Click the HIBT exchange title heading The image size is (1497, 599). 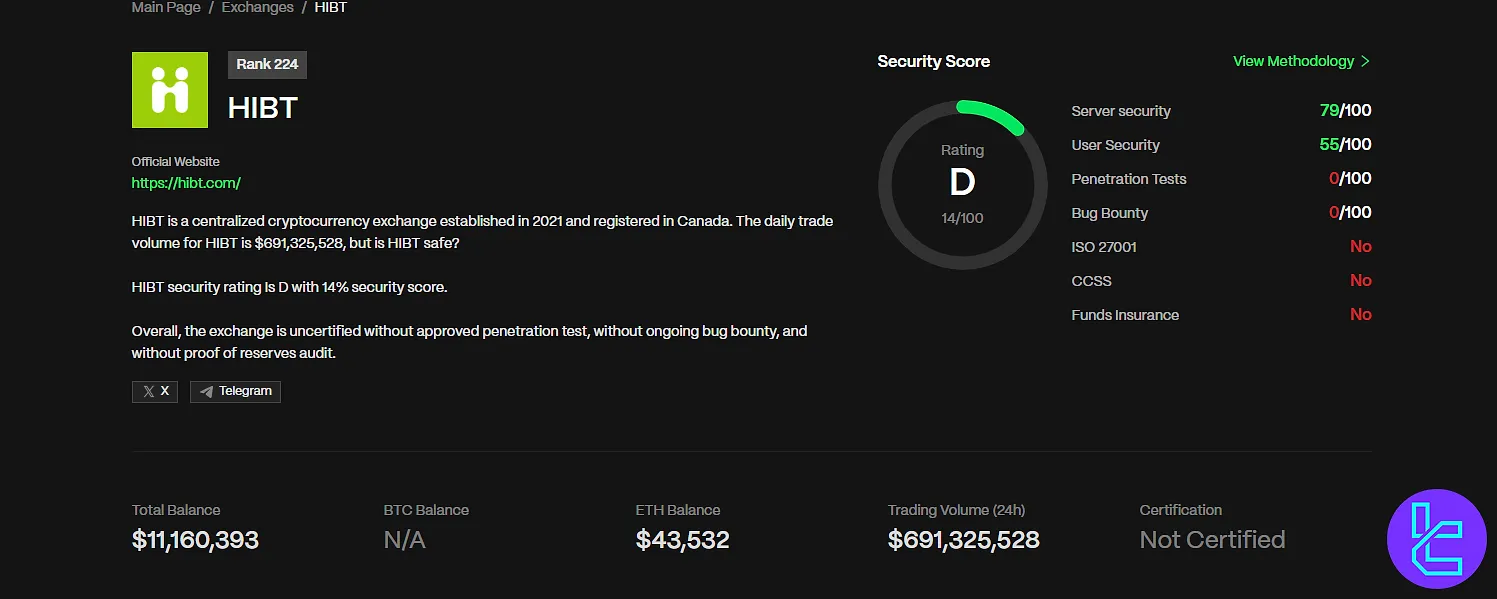(263, 108)
